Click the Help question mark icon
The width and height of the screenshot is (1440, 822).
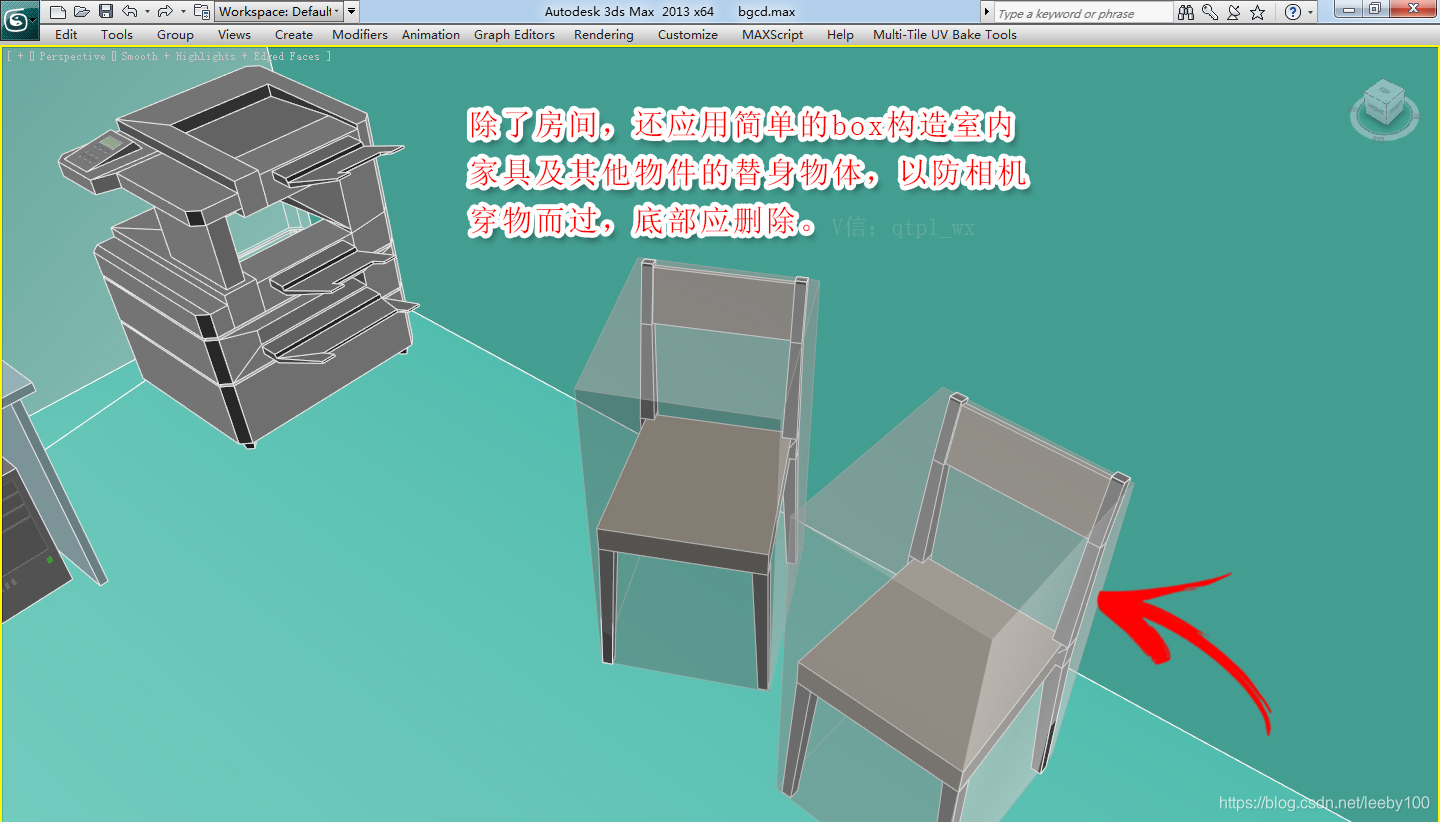click(1293, 13)
